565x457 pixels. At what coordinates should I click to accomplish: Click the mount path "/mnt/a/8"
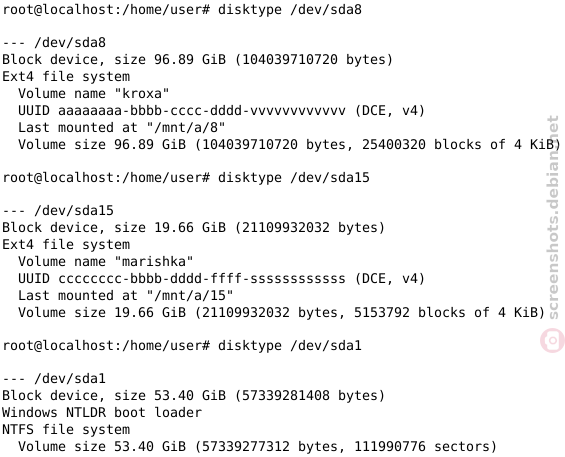tap(186, 128)
